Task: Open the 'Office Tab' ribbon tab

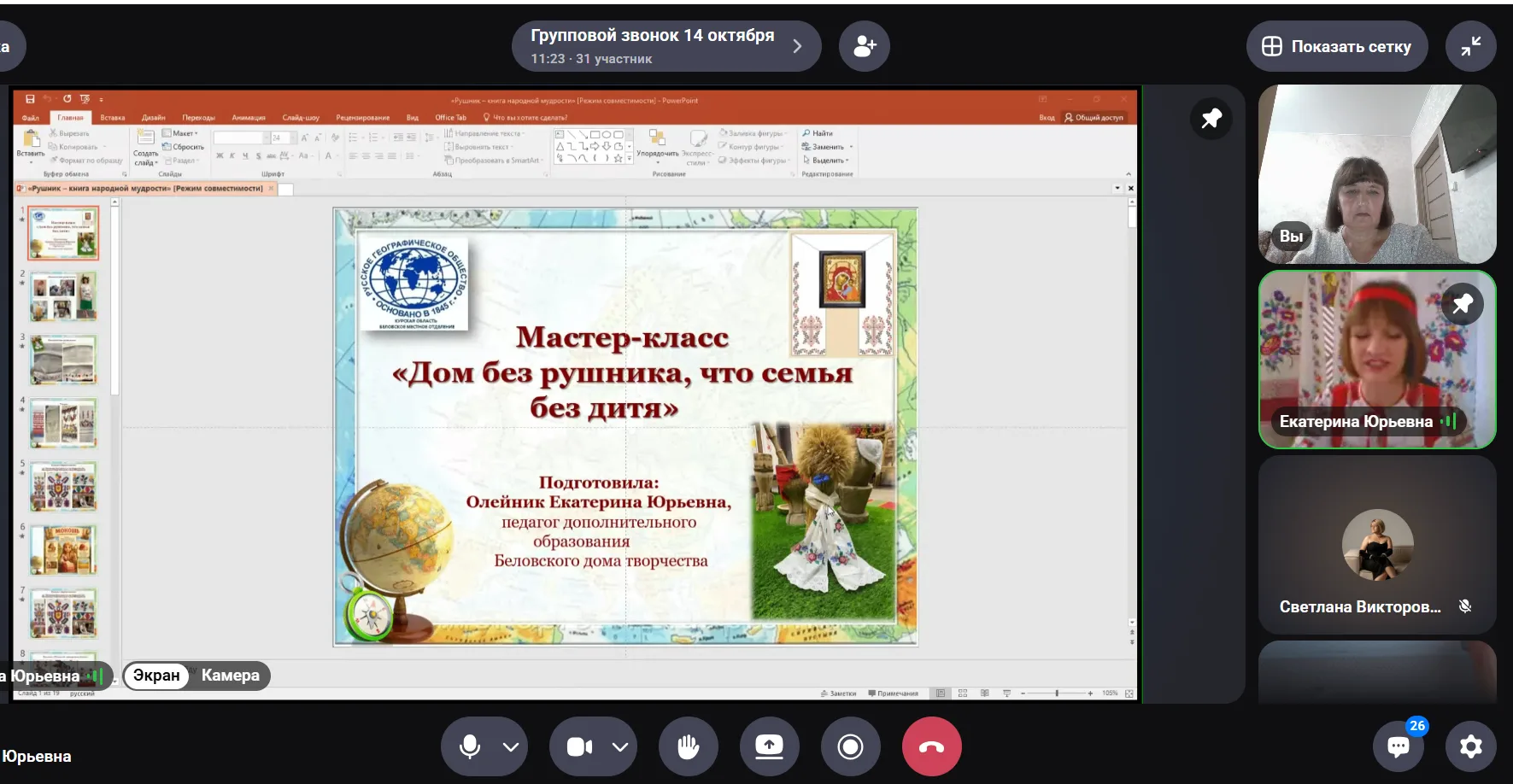Action: pyautogui.click(x=450, y=118)
